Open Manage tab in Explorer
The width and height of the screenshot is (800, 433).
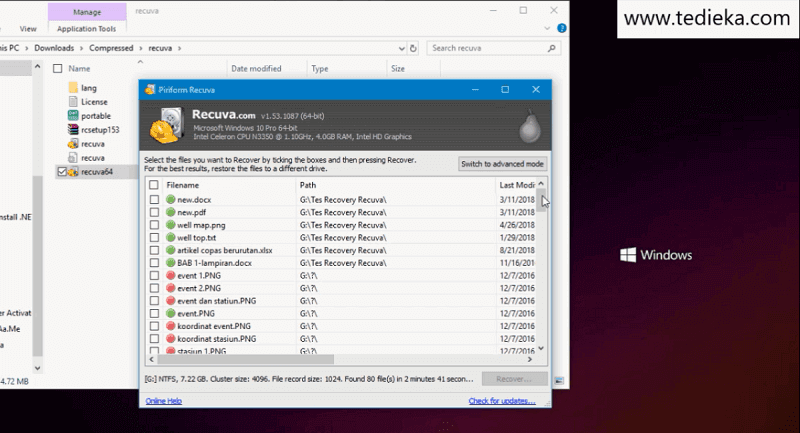click(87, 12)
